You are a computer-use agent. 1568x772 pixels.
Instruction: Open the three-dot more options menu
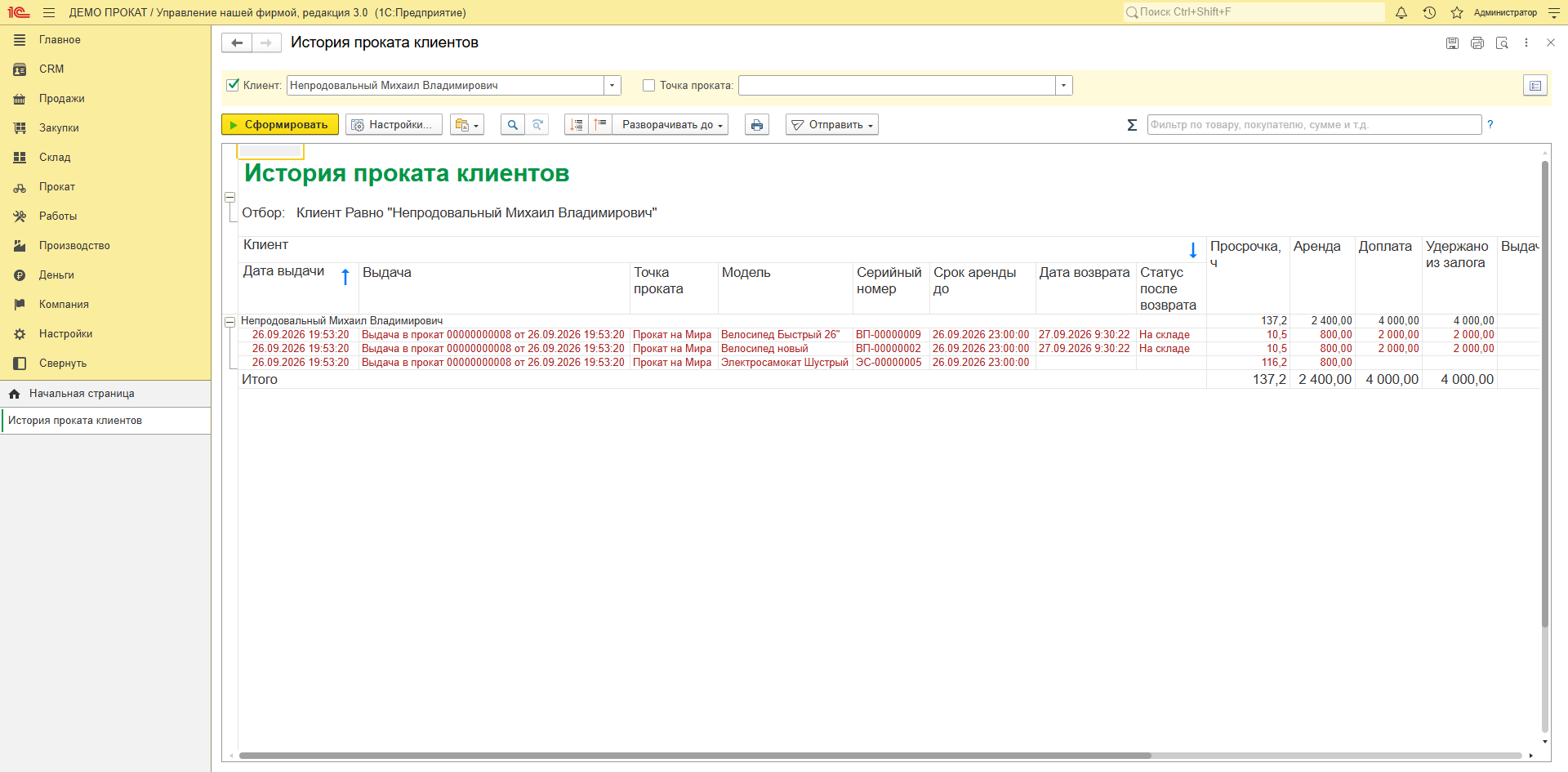(x=1526, y=43)
